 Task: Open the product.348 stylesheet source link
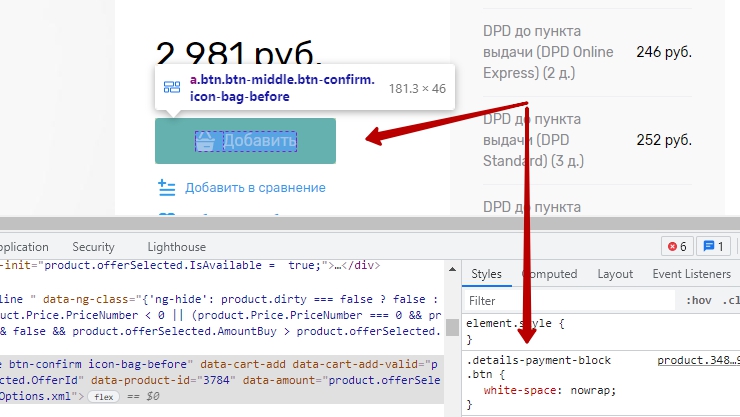pos(697,360)
